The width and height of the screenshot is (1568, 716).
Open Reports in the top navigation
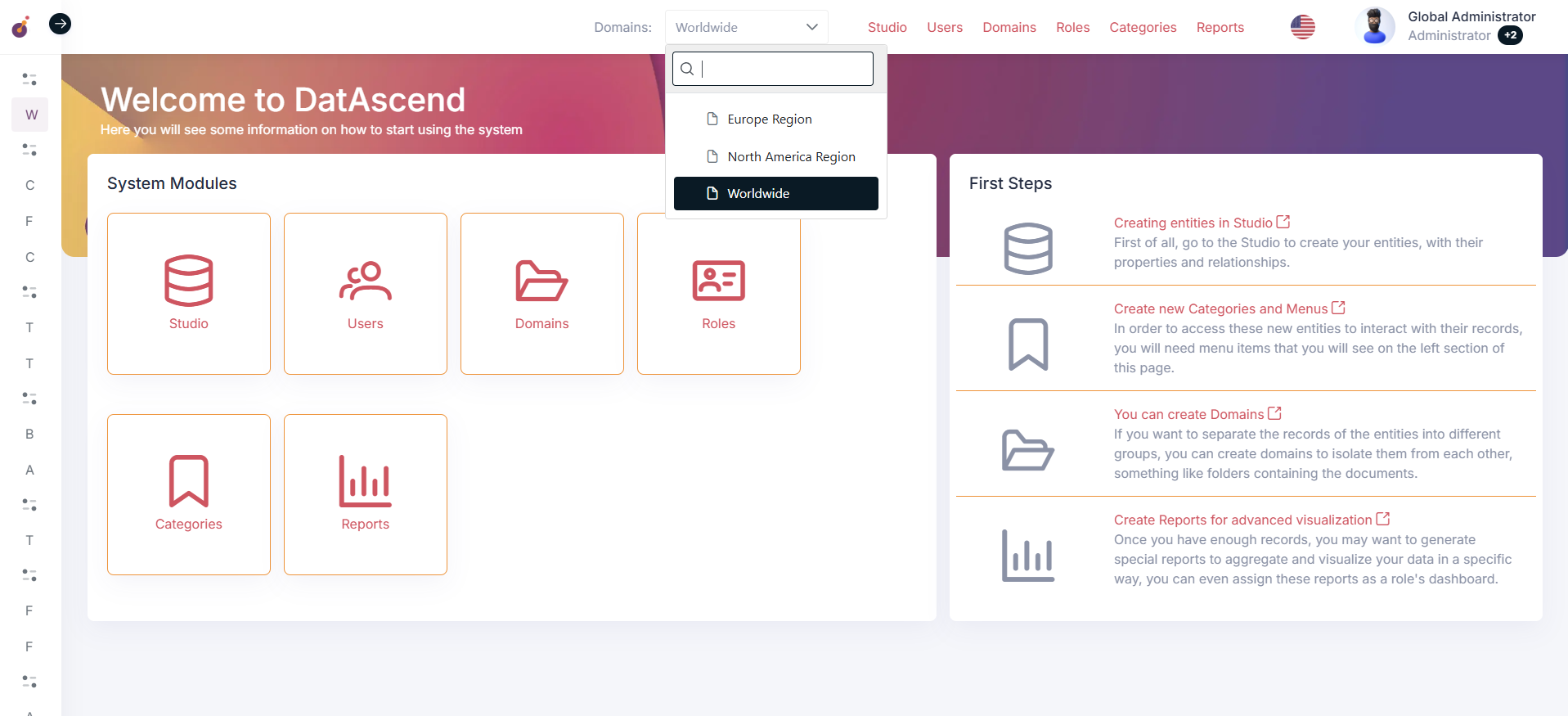tap(1220, 27)
